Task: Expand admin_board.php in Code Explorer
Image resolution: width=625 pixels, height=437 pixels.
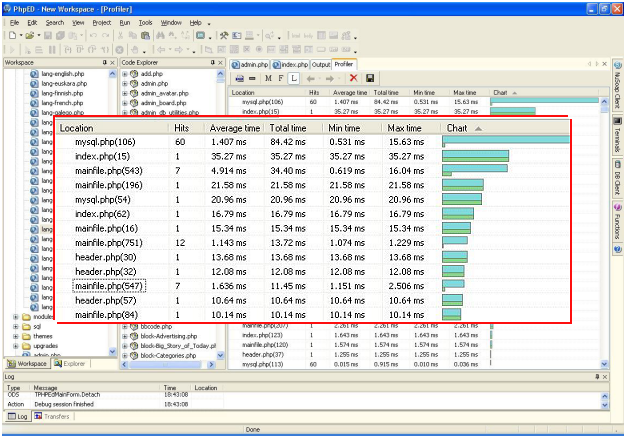Action: point(125,103)
